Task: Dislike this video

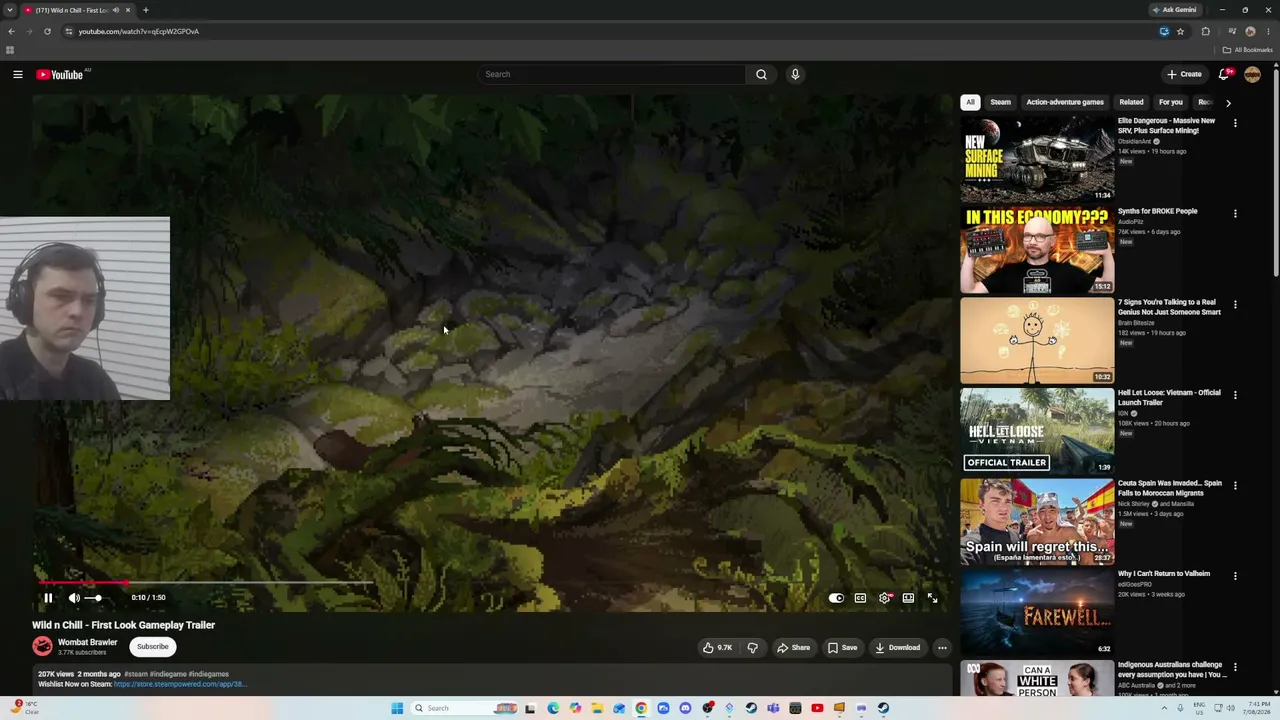Action: pos(752,647)
